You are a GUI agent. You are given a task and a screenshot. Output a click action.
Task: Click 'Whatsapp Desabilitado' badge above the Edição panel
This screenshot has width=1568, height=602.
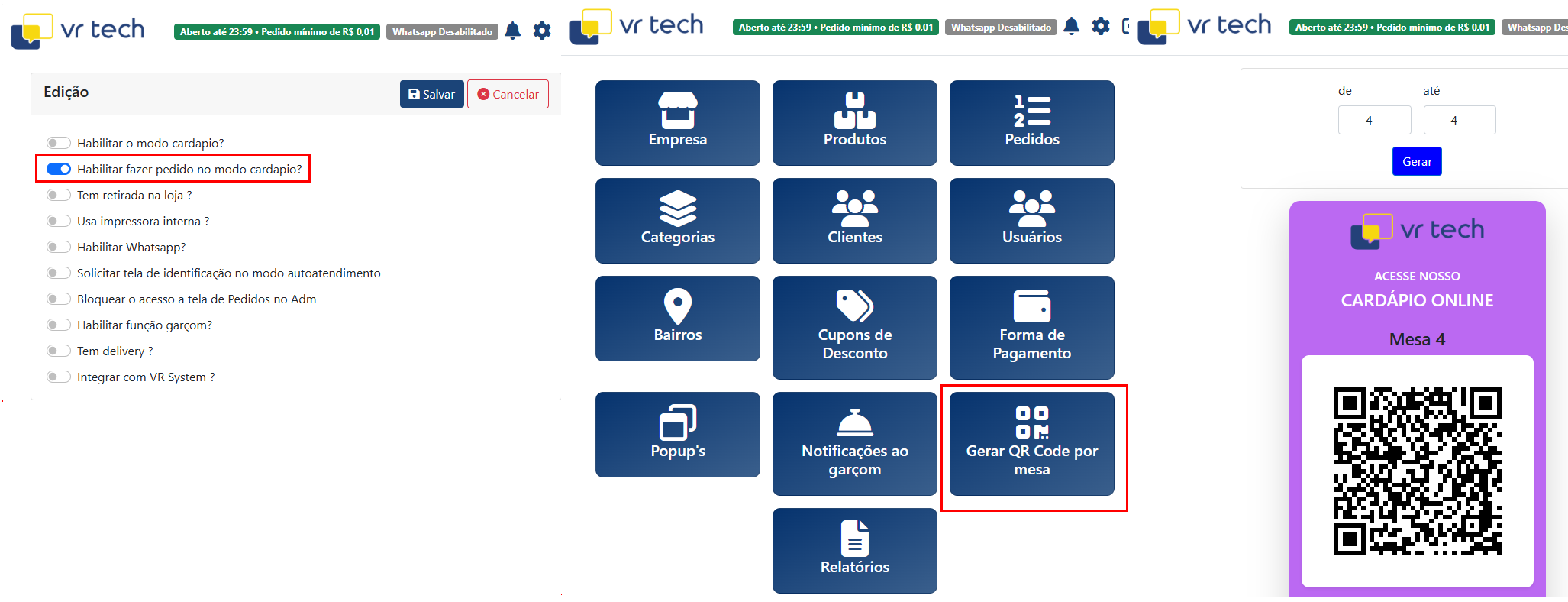coord(442,31)
